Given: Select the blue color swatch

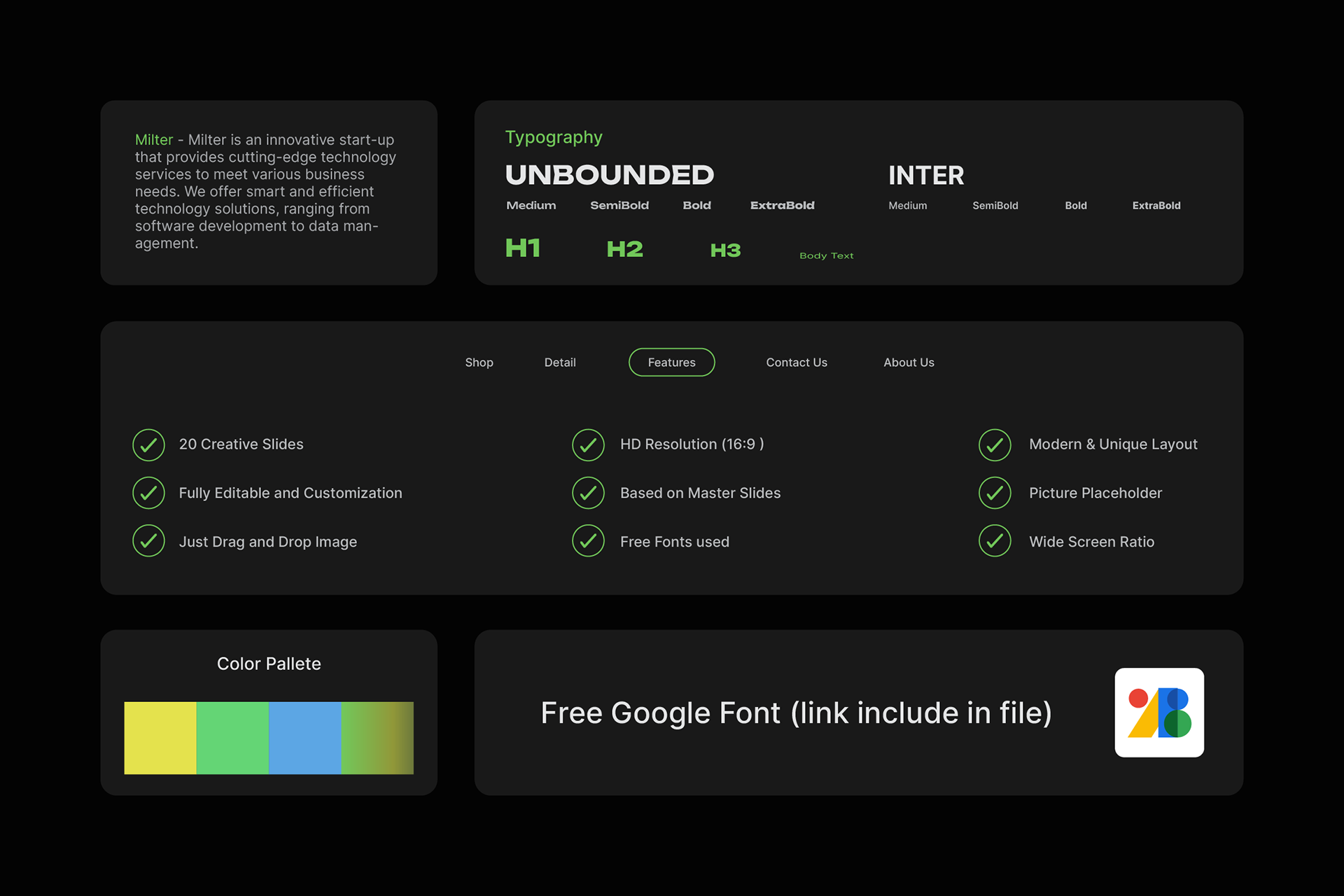Looking at the screenshot, I should click(304, 738).
